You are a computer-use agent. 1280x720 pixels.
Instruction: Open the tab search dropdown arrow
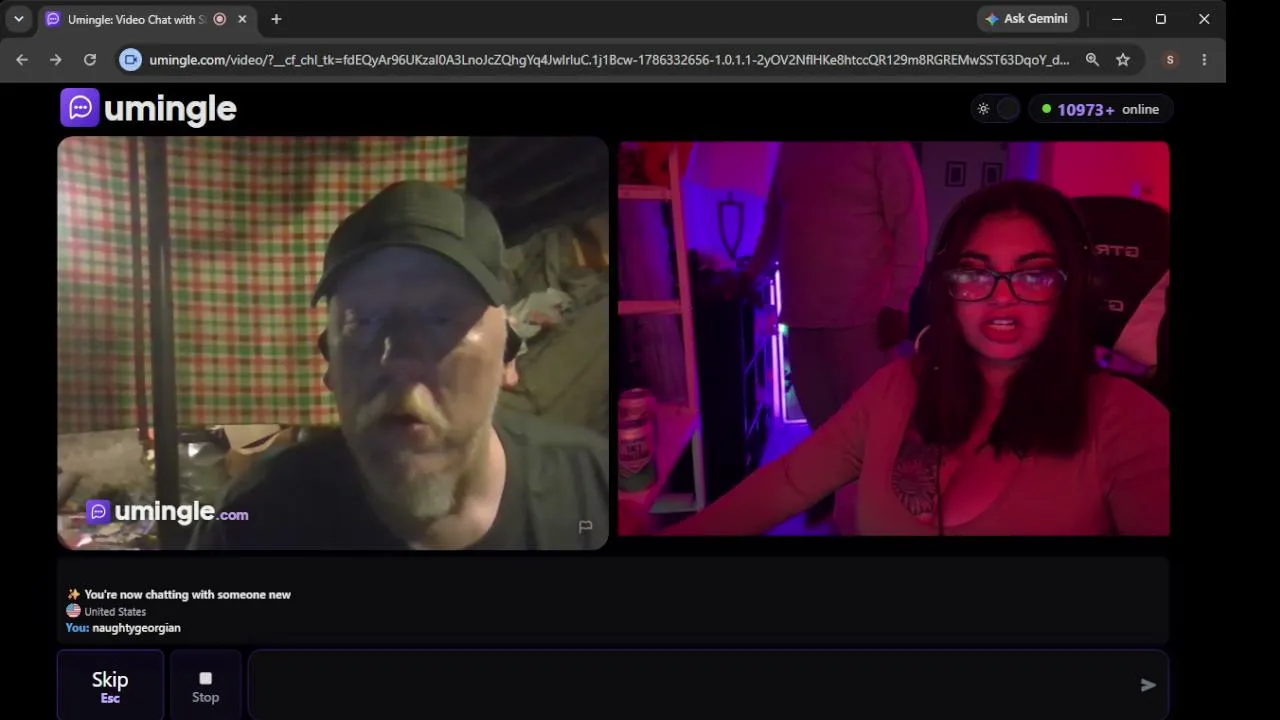tap(19, 19)
